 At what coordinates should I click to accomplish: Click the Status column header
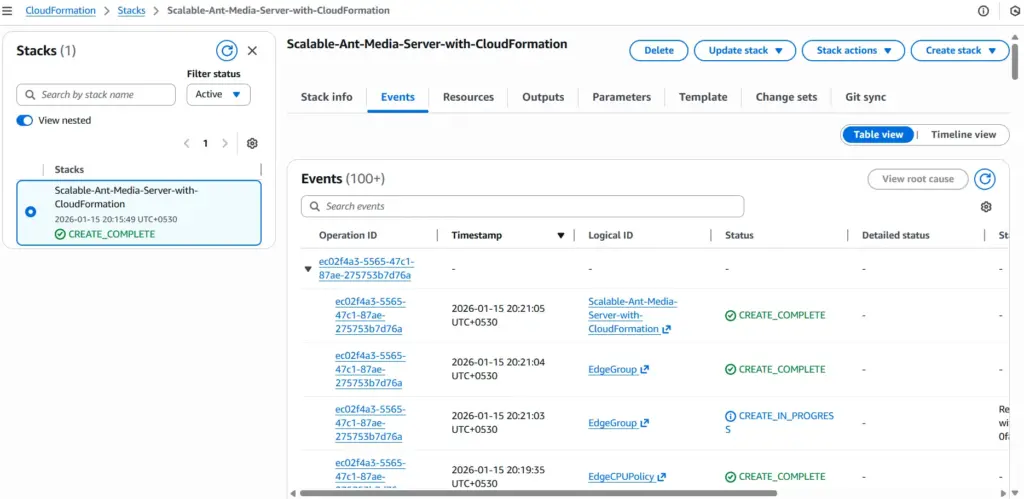[x=739, y=235]
